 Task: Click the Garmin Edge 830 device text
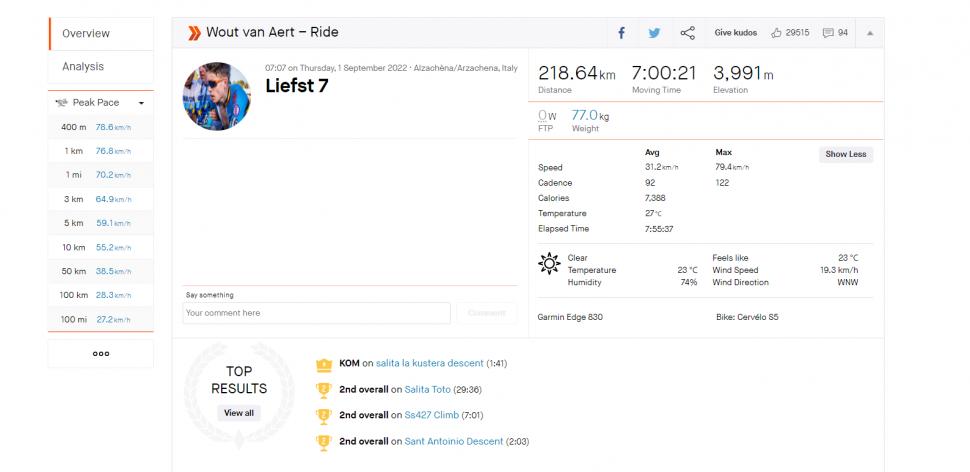tap(570, 317)
